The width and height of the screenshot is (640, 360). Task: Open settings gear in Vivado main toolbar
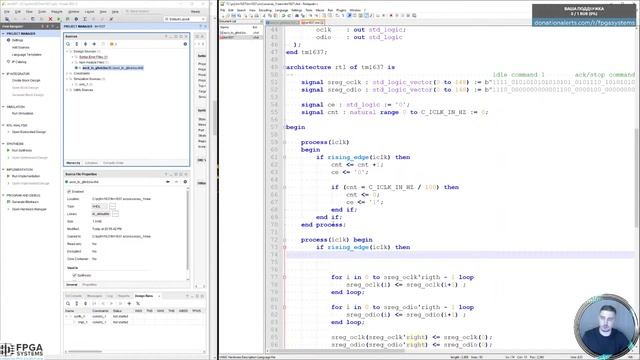click(76, 19)
